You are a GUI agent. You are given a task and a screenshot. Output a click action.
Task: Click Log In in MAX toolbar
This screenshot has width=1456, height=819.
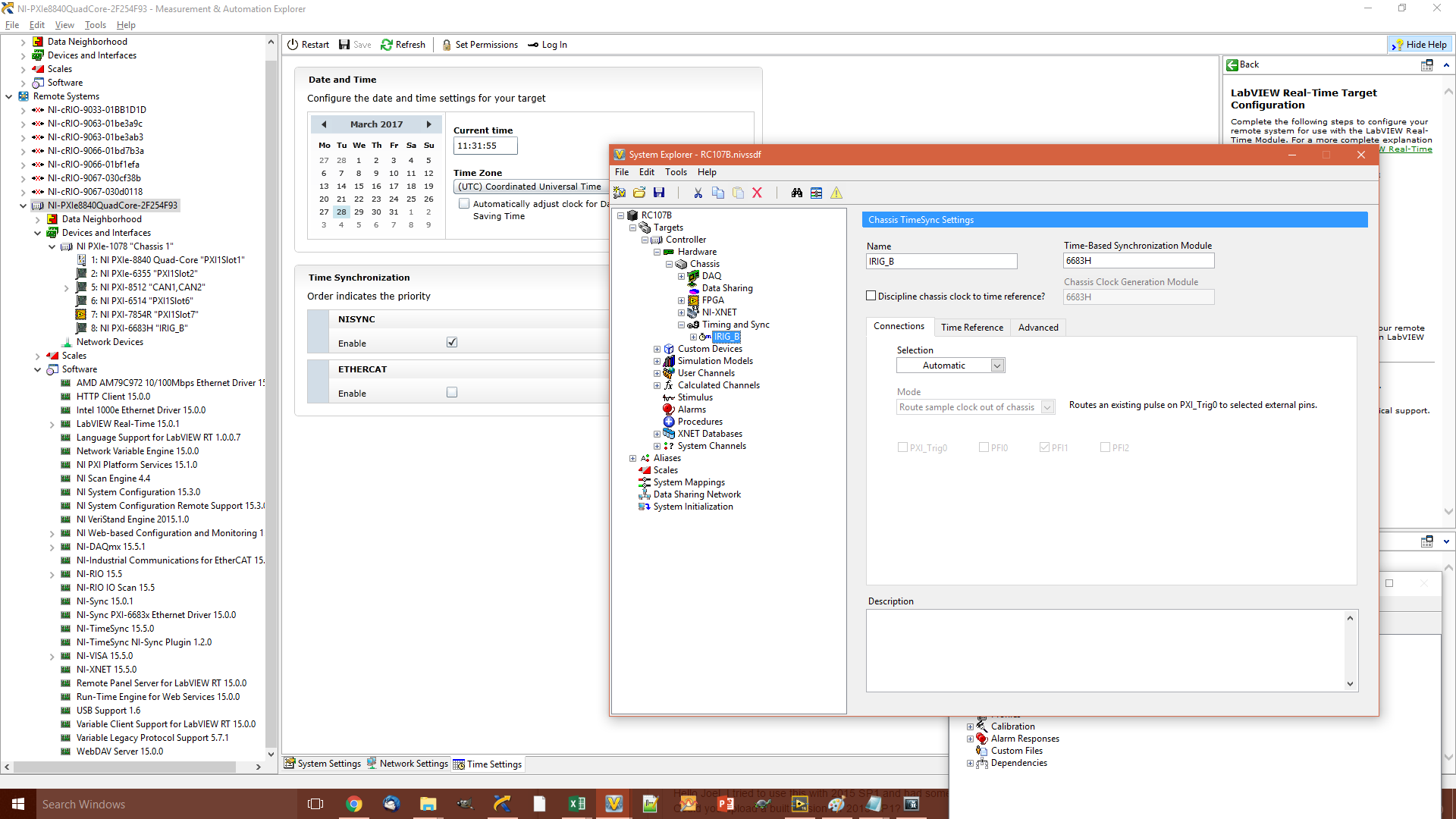(548, 45)
